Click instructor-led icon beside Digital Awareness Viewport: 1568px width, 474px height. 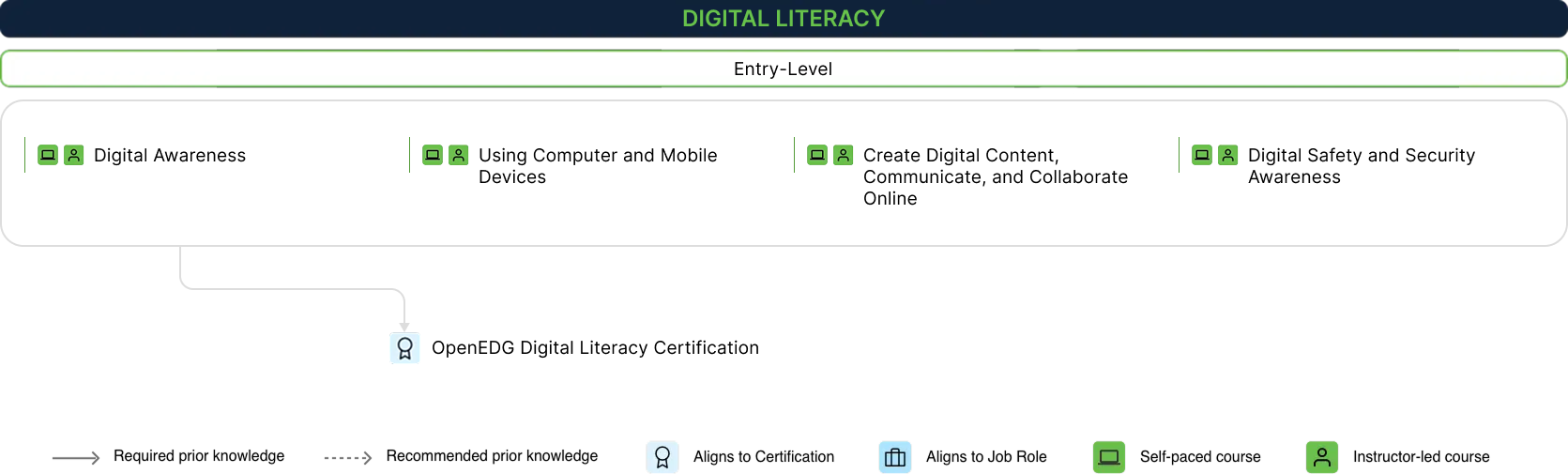coord(74,155)
